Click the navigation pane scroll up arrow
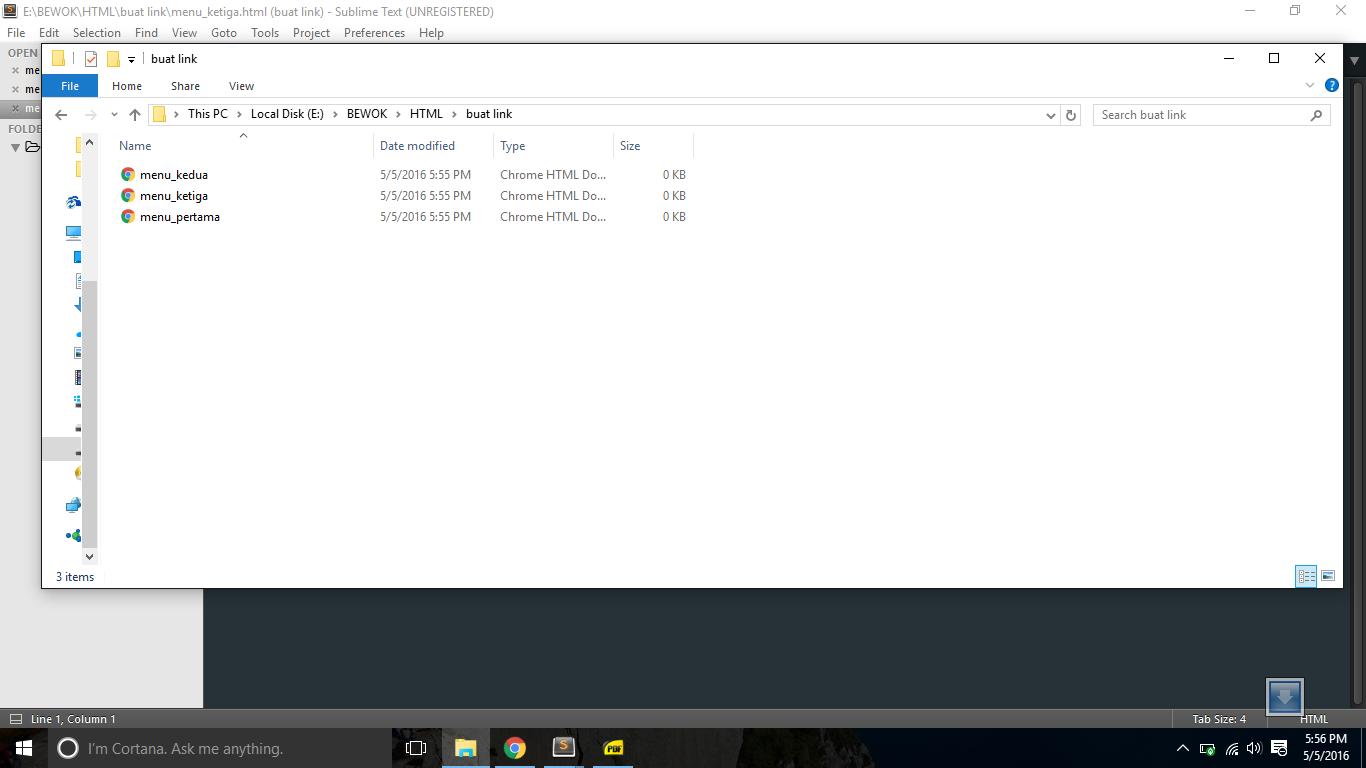1366x768 pixels. [89, 141]
